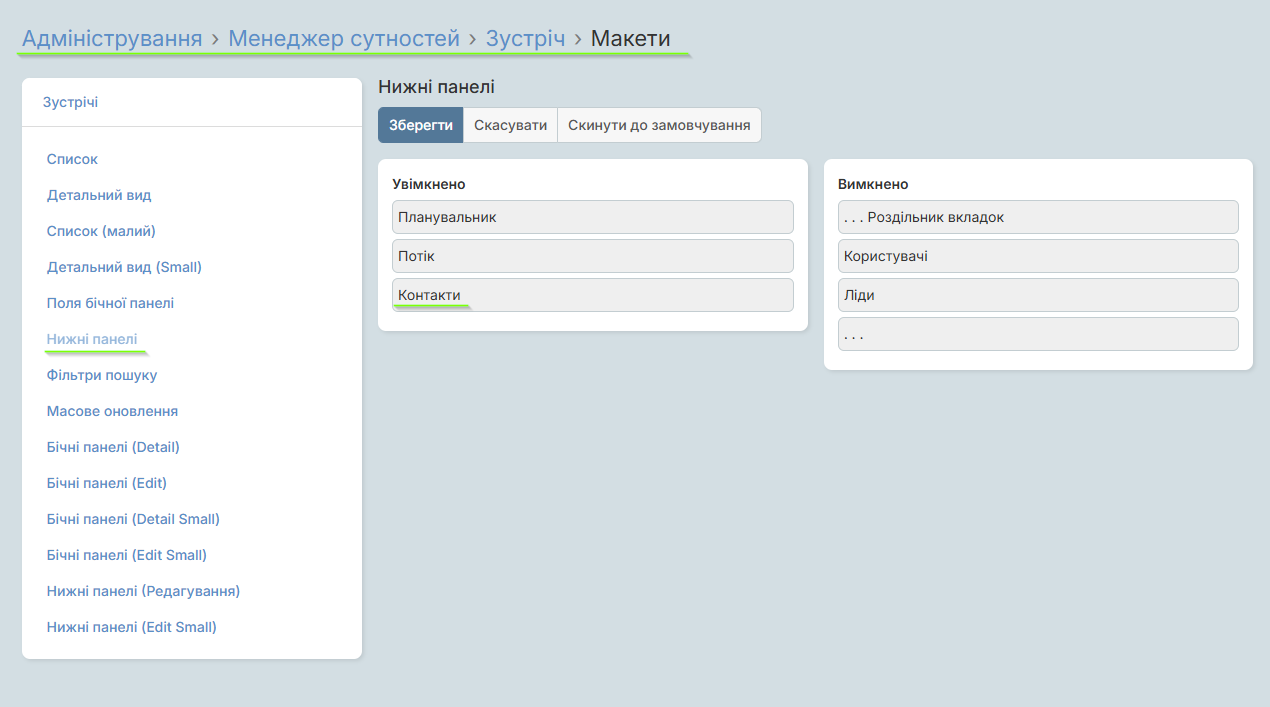Select Масове оновлення layout
1270x707 pixels.
coord(112,411)
